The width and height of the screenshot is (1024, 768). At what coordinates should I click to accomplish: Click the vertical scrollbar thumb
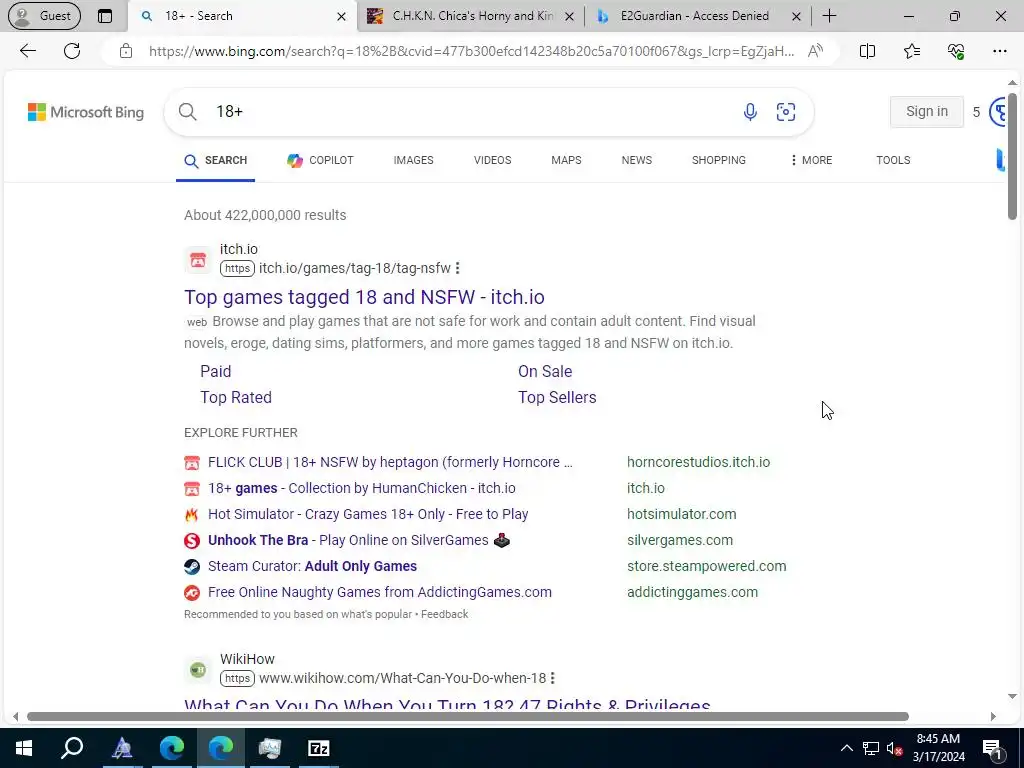click(x=1012, y=157)
